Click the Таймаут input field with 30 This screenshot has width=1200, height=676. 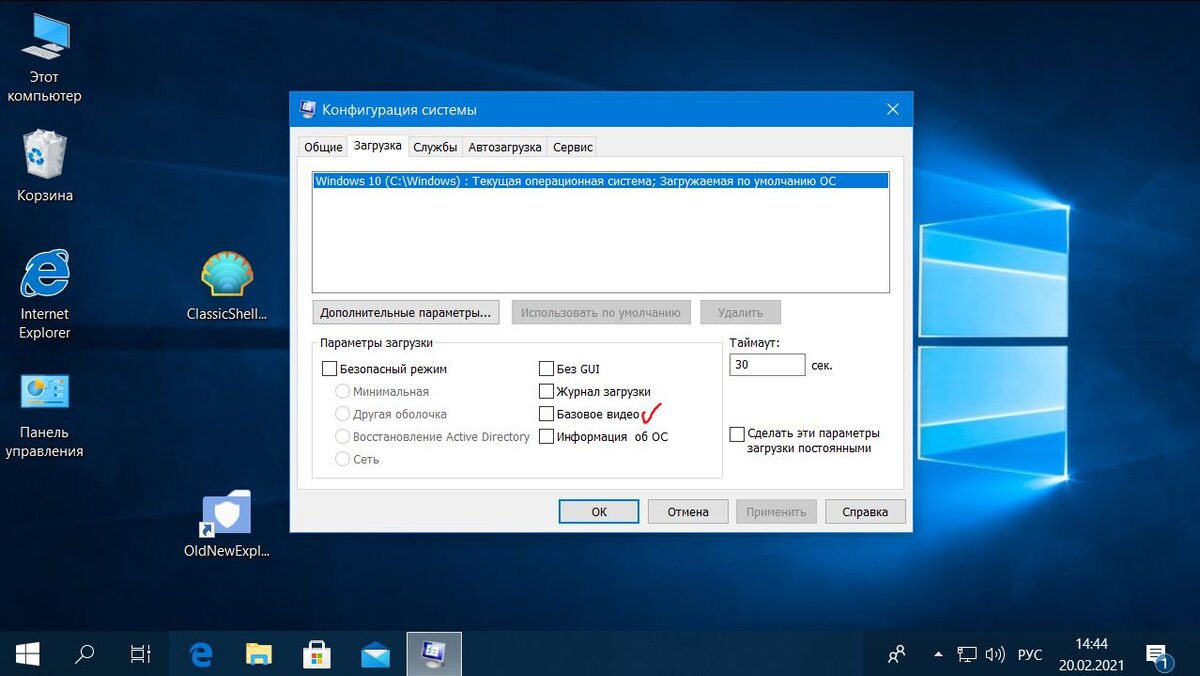(768, 365)
